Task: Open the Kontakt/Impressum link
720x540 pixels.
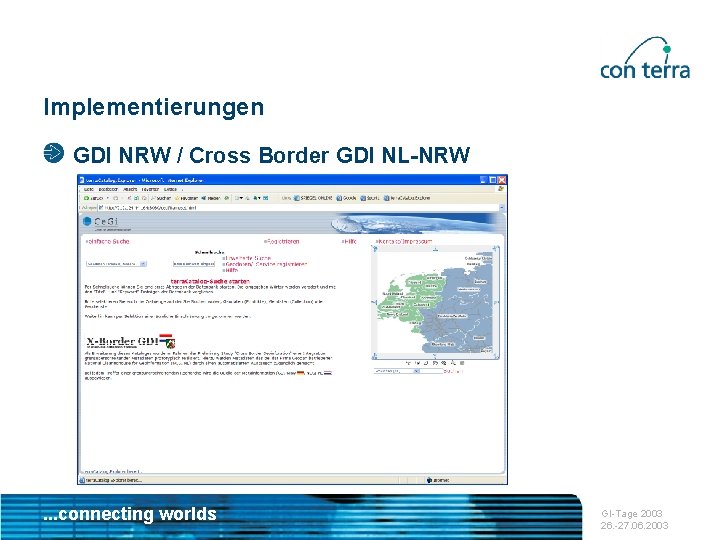Action: pos(404,241)
